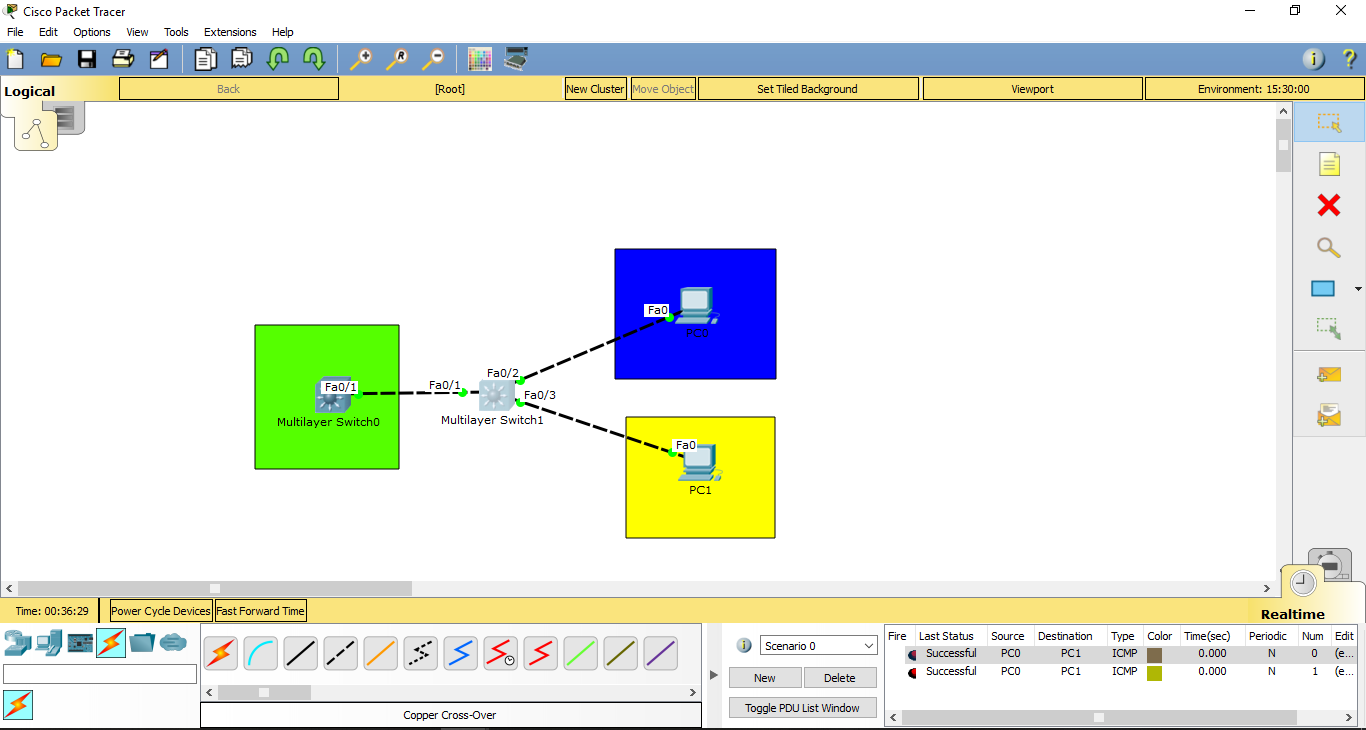Choose the cyan Console cable
This screenshot has height=730, width=1366.
[x=261, y=654]
